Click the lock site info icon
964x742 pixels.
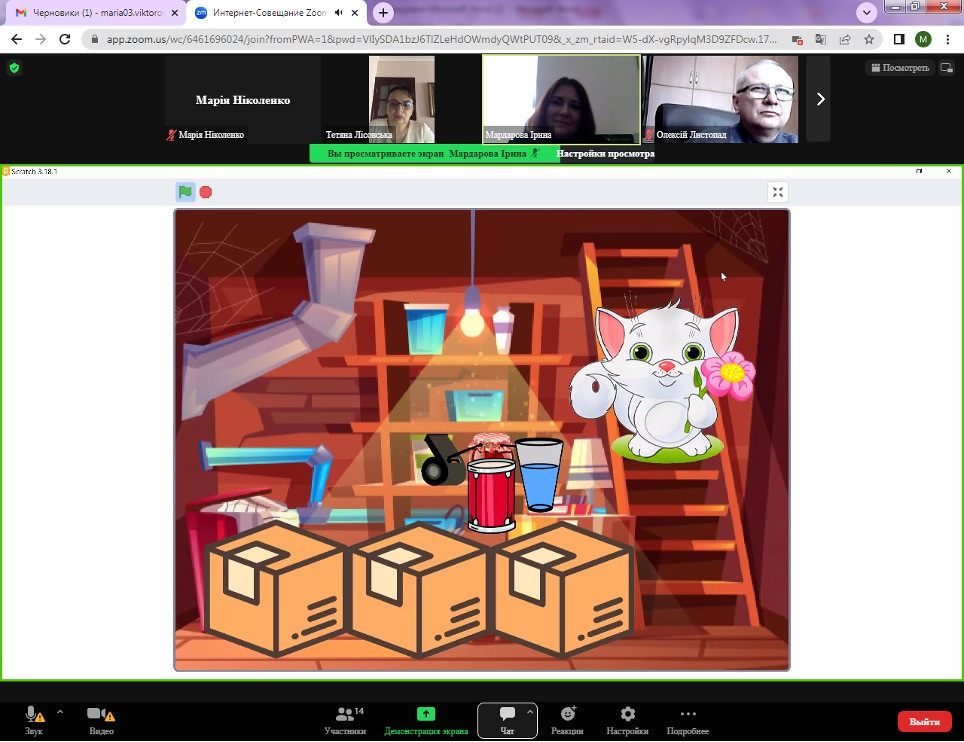tap(94, 39)
